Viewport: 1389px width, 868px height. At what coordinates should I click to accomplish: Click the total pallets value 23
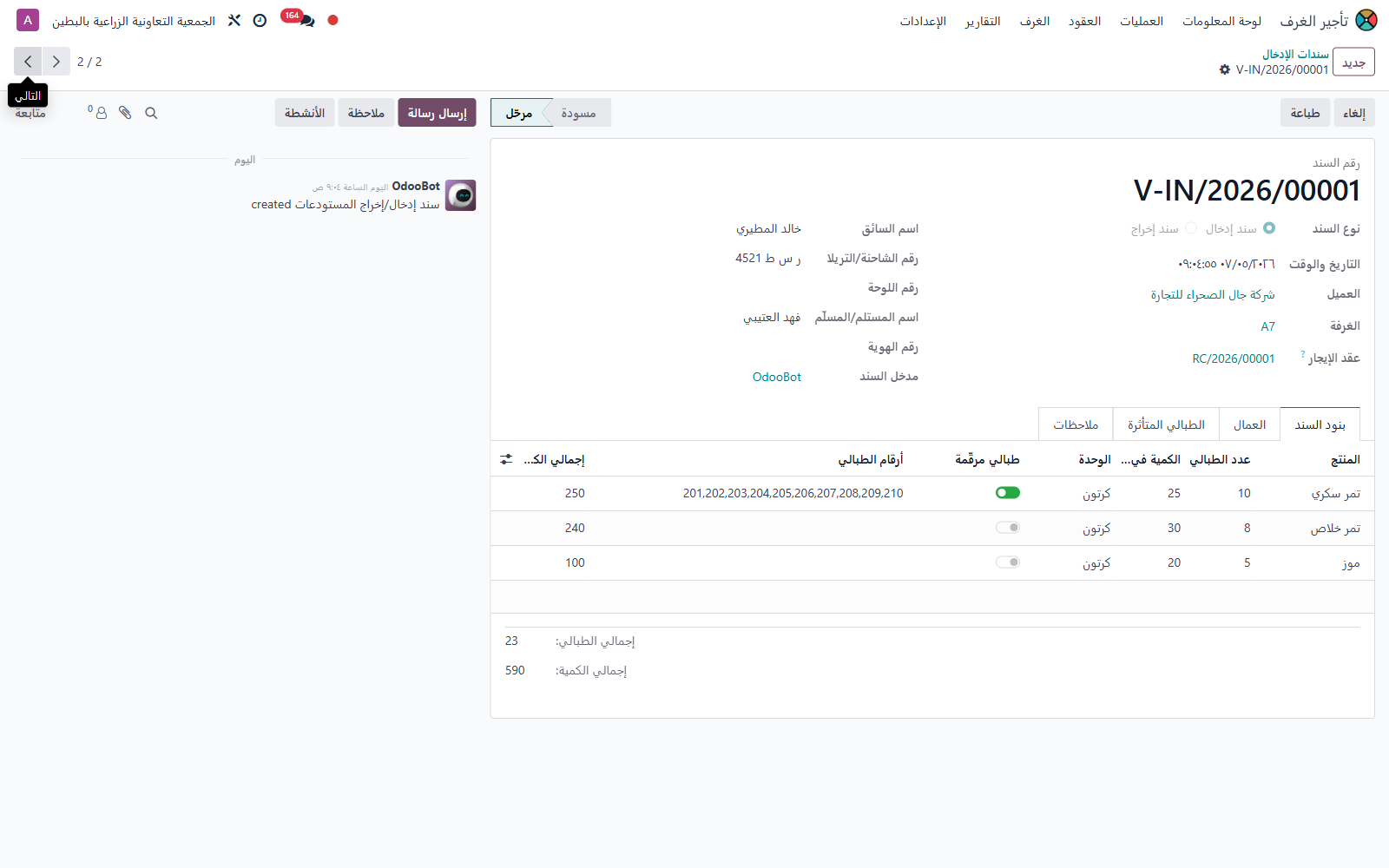511,641
